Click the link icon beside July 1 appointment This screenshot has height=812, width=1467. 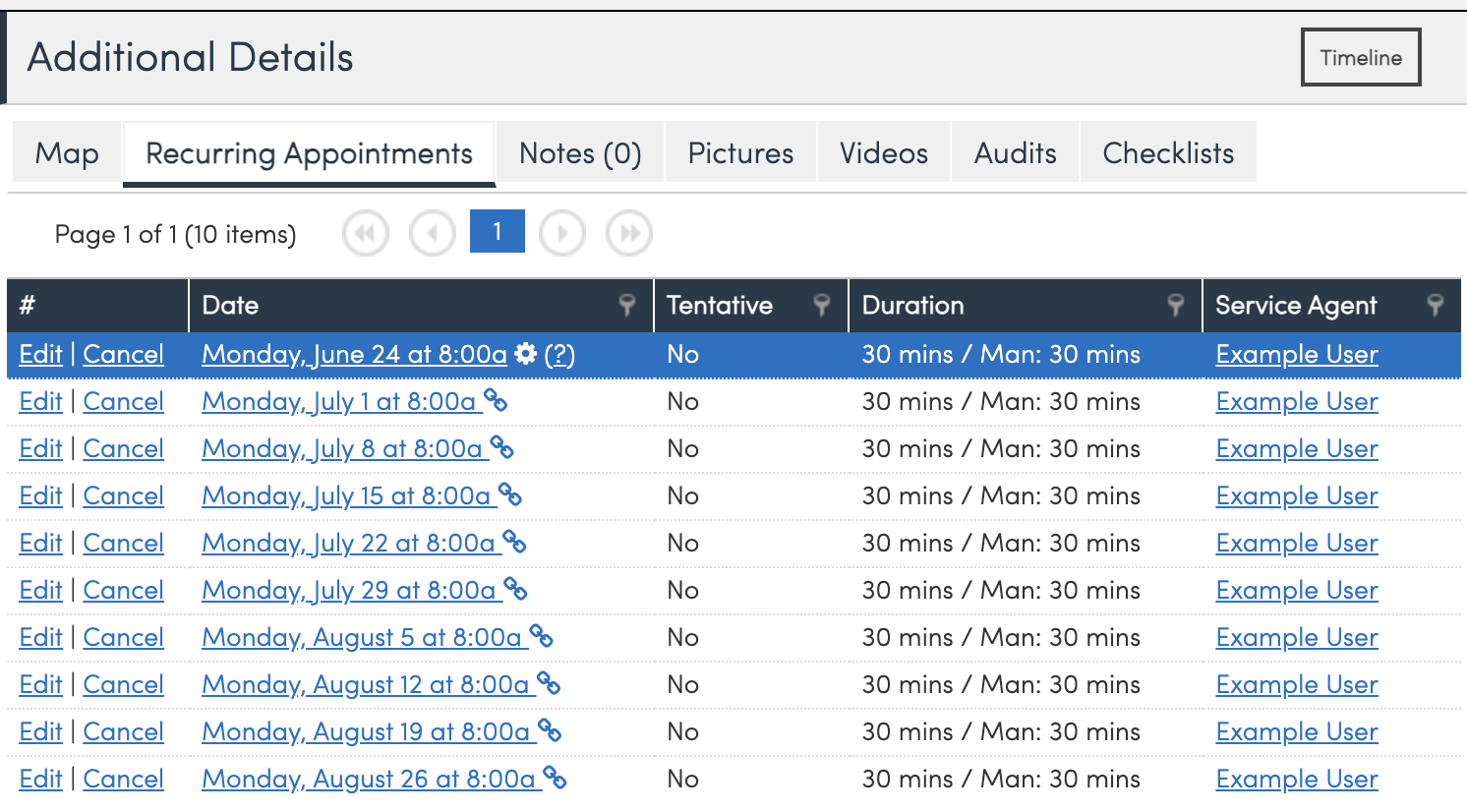pos(496,401)
